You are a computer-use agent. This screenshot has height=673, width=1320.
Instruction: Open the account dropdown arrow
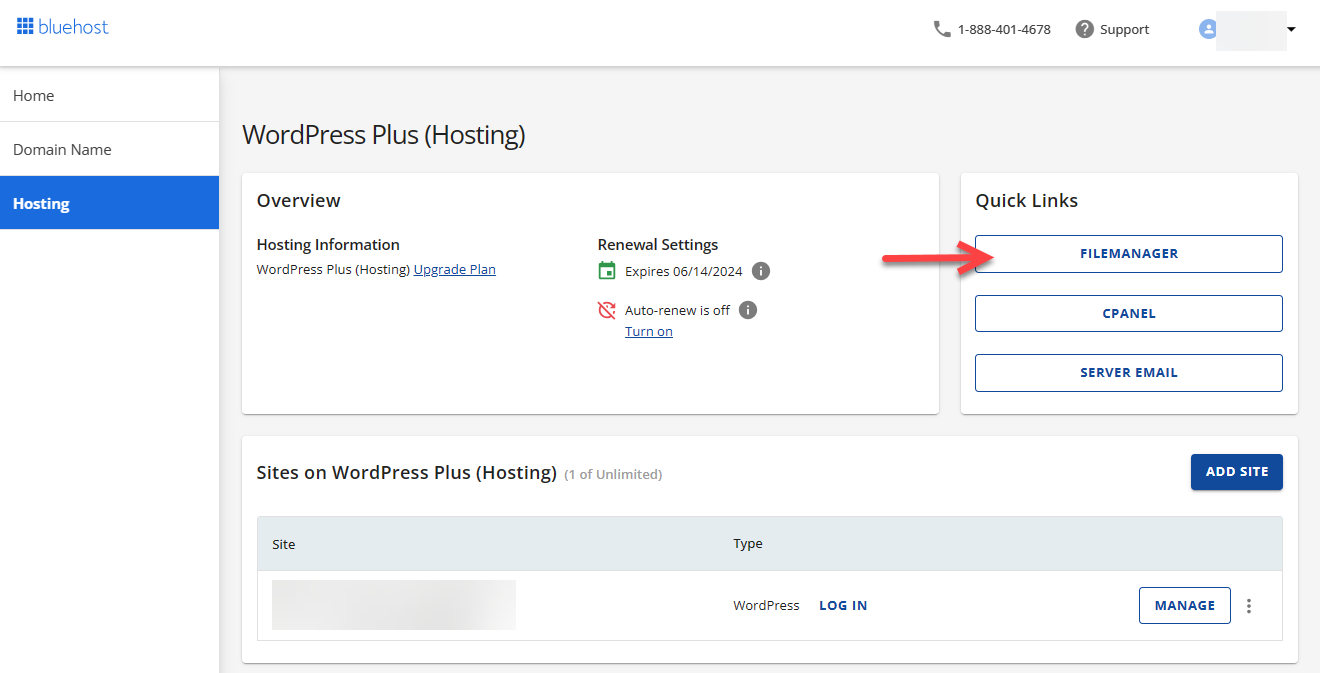pyautogui.click(x=1291, y=29)
